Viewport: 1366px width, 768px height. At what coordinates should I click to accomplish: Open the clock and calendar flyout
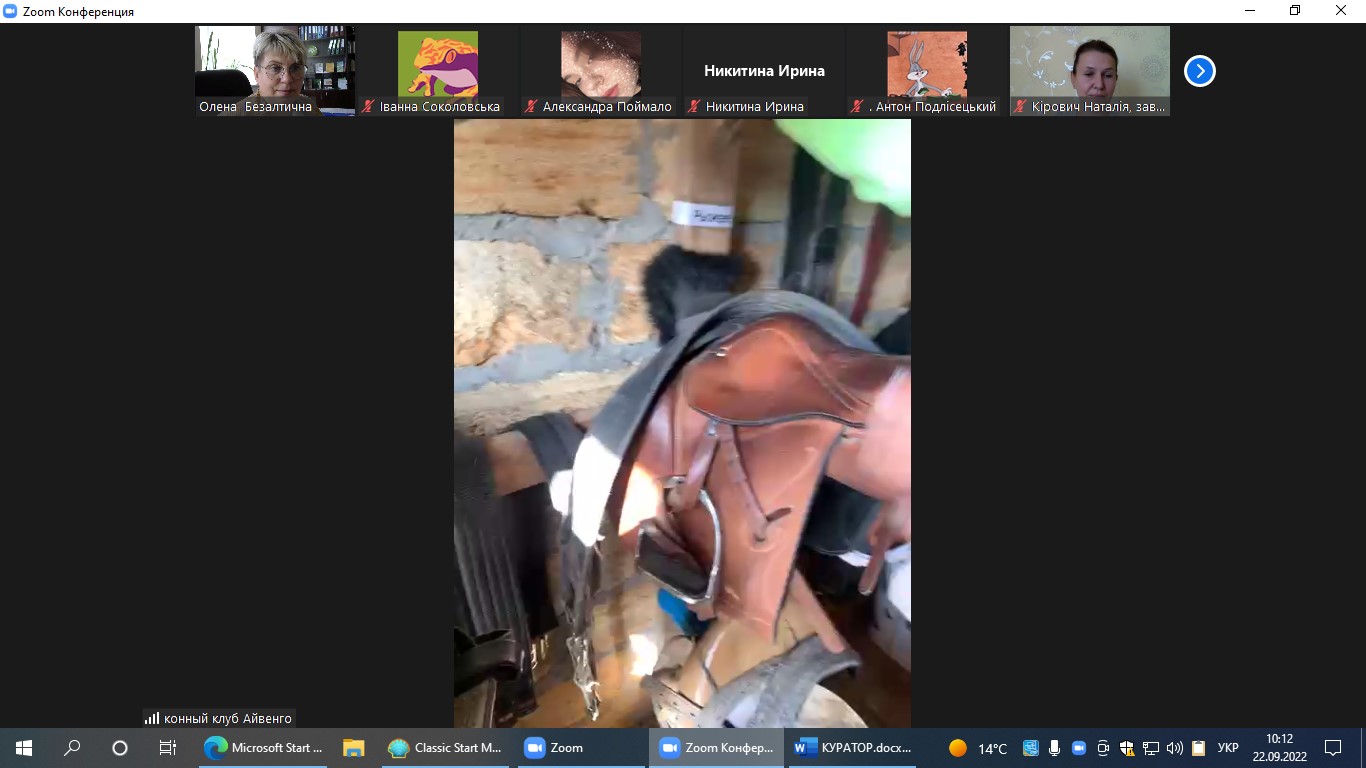point(1279,748)
